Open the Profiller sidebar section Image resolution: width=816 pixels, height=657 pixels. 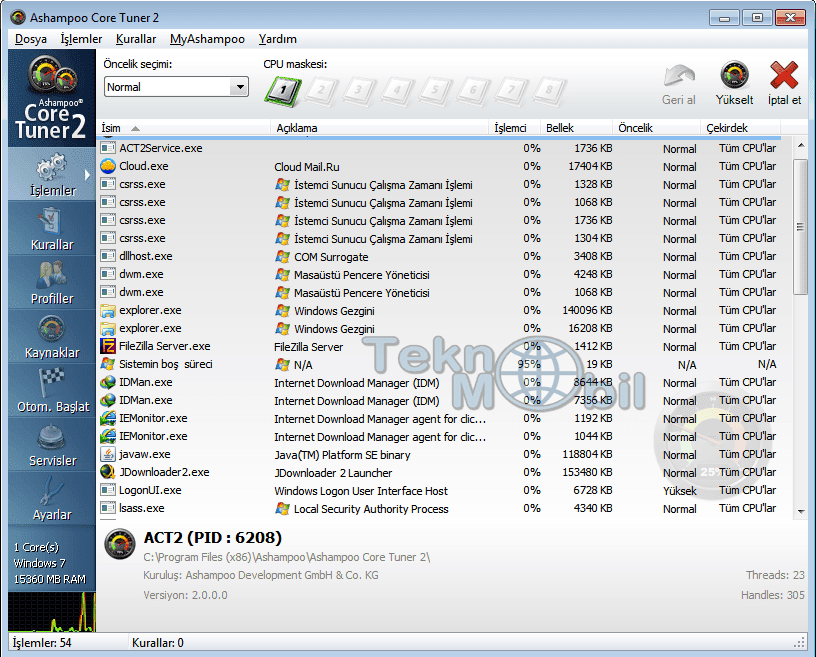tap(52, 283)
